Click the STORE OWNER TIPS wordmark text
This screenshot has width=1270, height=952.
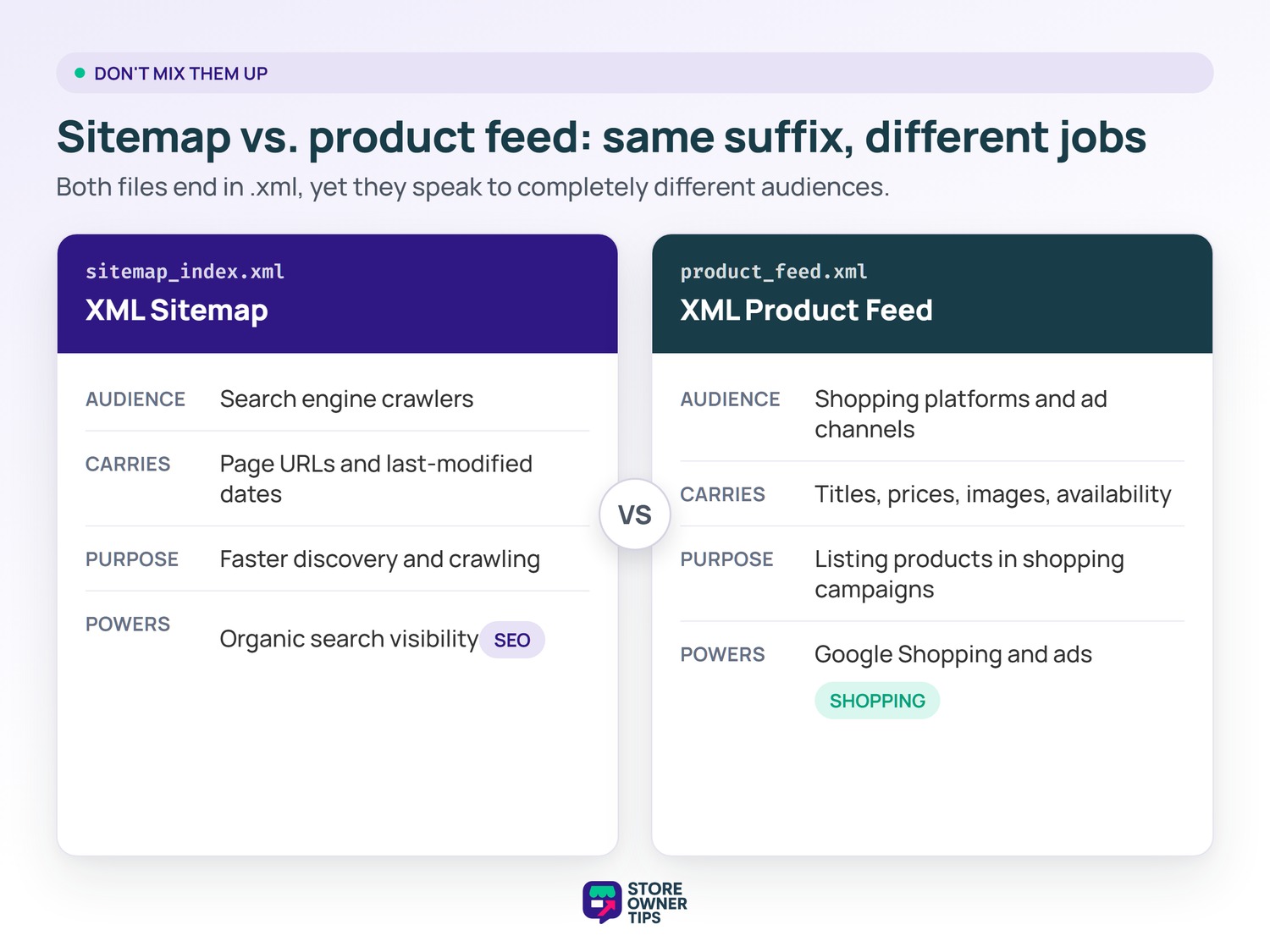click(657, 903)
